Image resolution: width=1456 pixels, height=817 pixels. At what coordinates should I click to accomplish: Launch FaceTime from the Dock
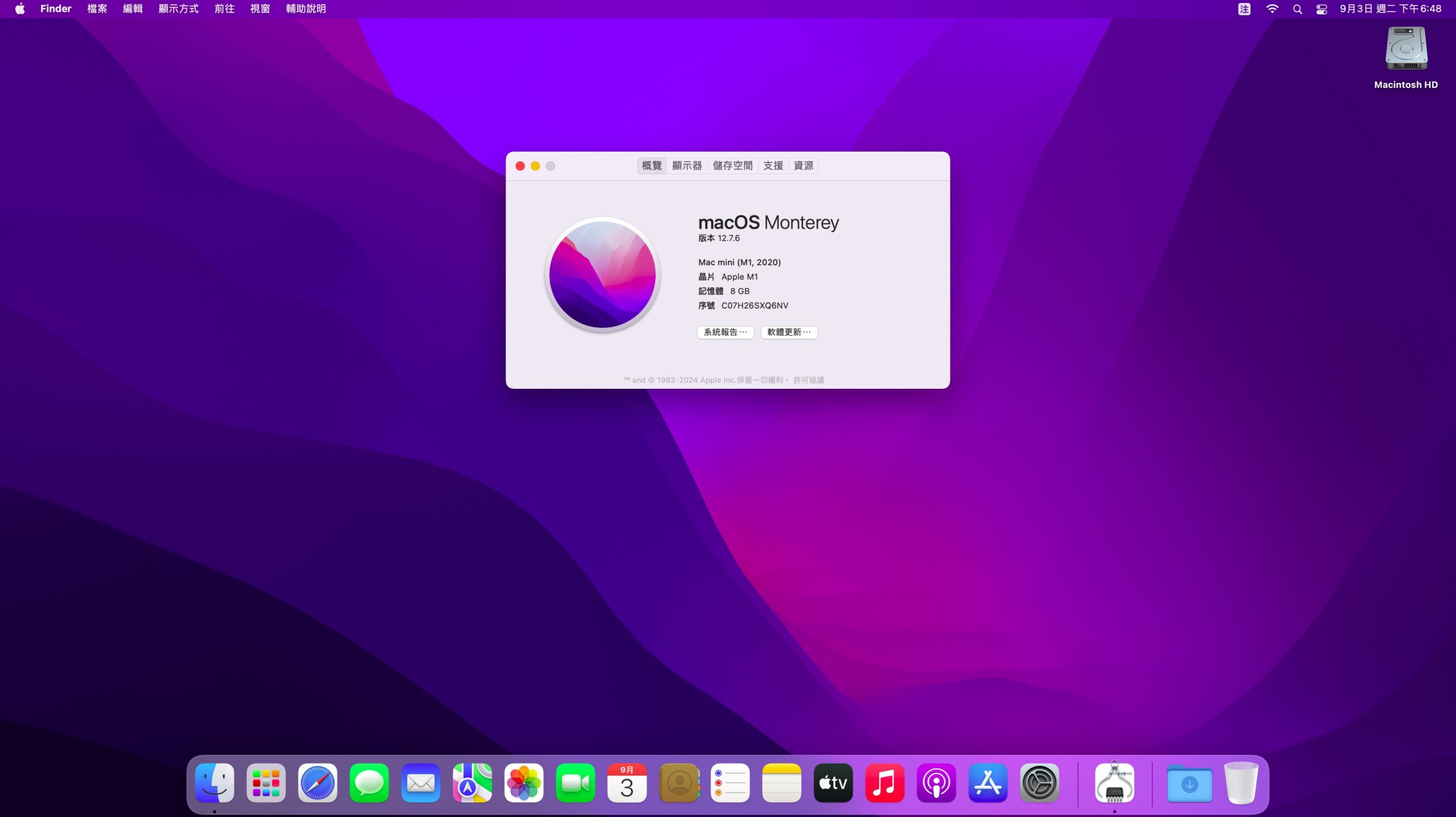click(x=576, y=783)
